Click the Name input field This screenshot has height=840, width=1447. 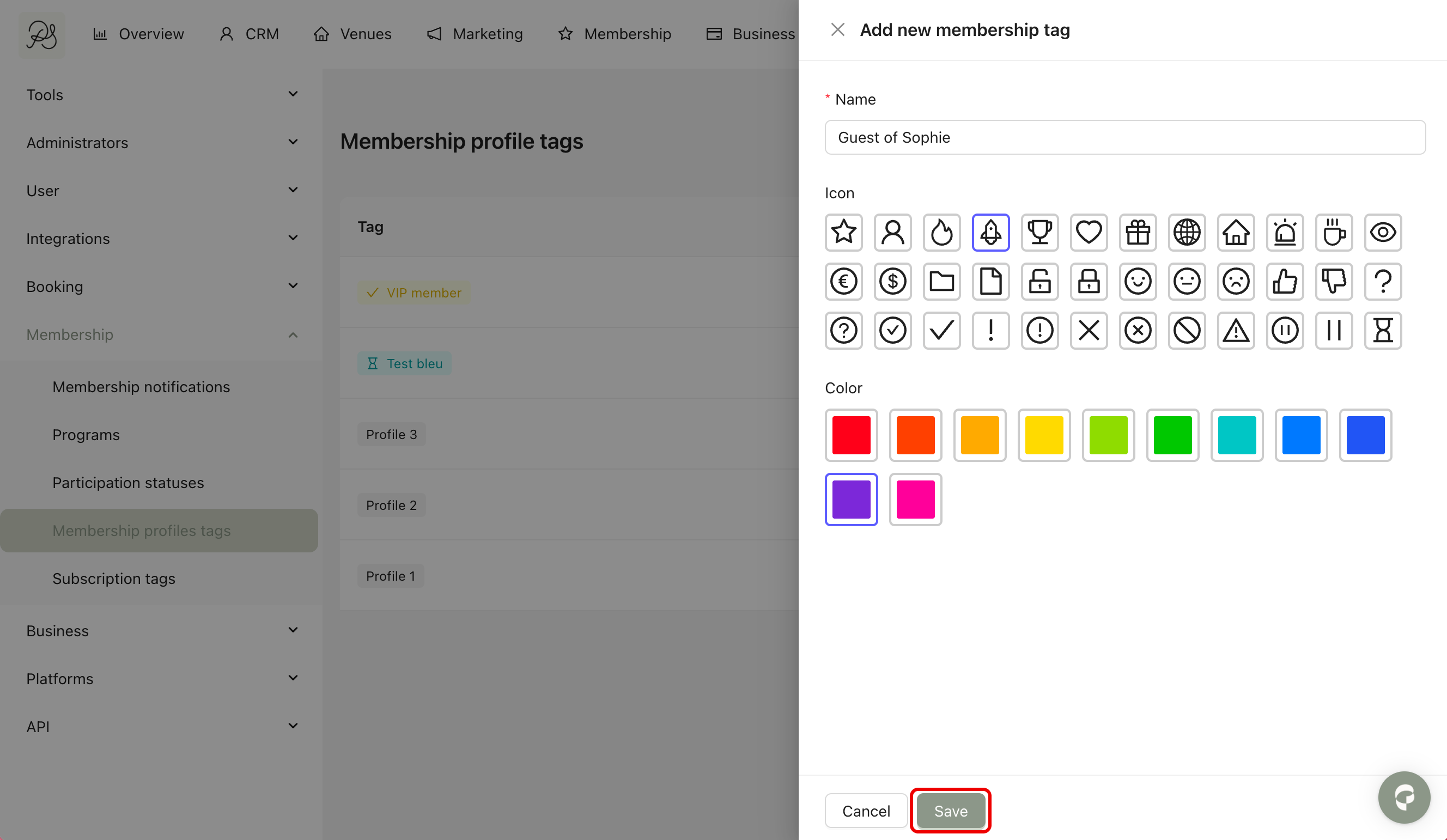click(x=1124, y=137)
